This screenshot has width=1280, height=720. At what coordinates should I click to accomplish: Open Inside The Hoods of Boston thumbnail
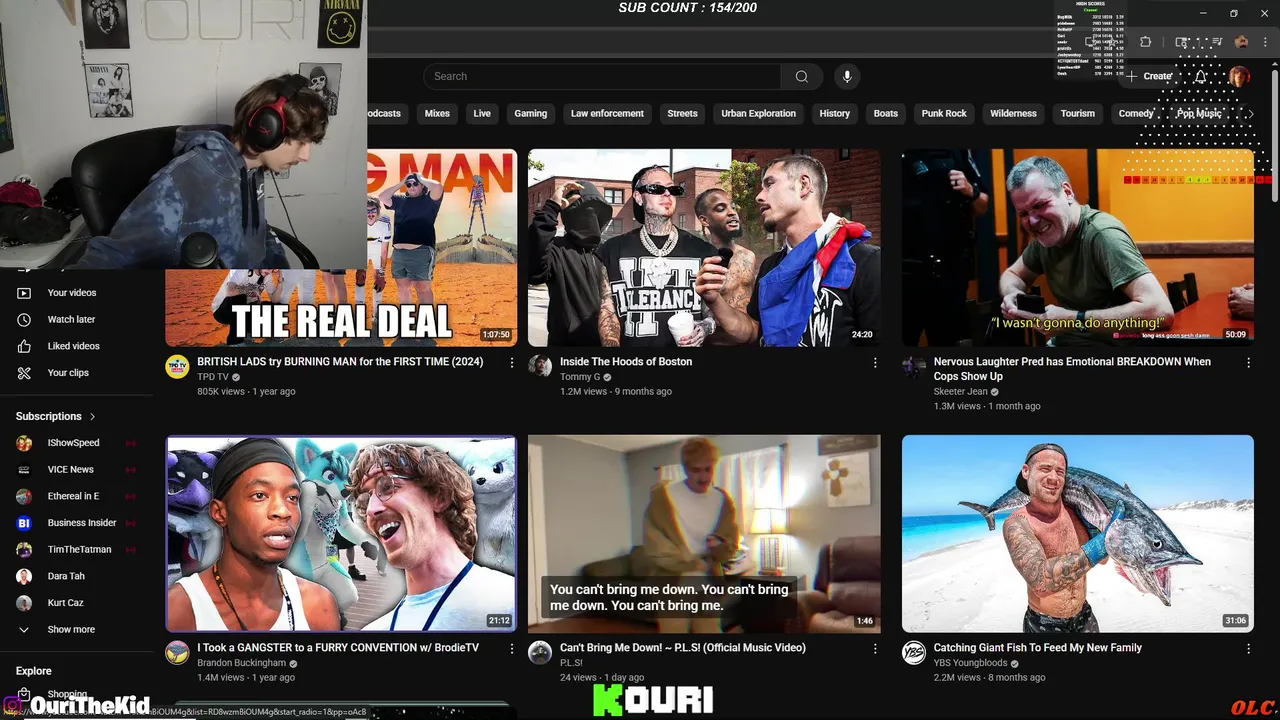click(x=704, y=248)
